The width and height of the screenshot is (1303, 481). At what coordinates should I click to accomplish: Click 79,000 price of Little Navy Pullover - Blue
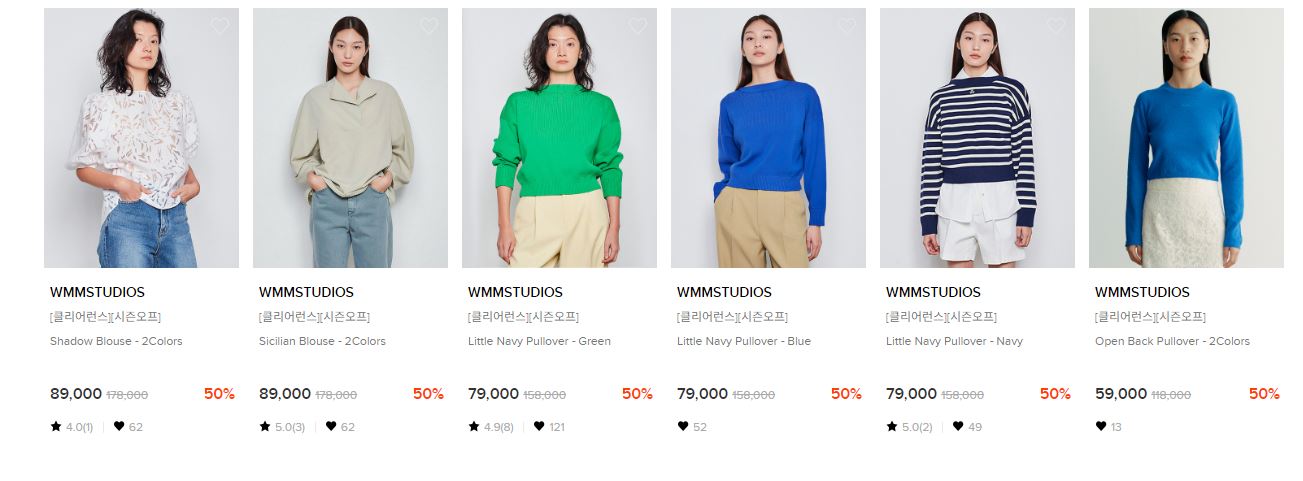coord(702,394)
